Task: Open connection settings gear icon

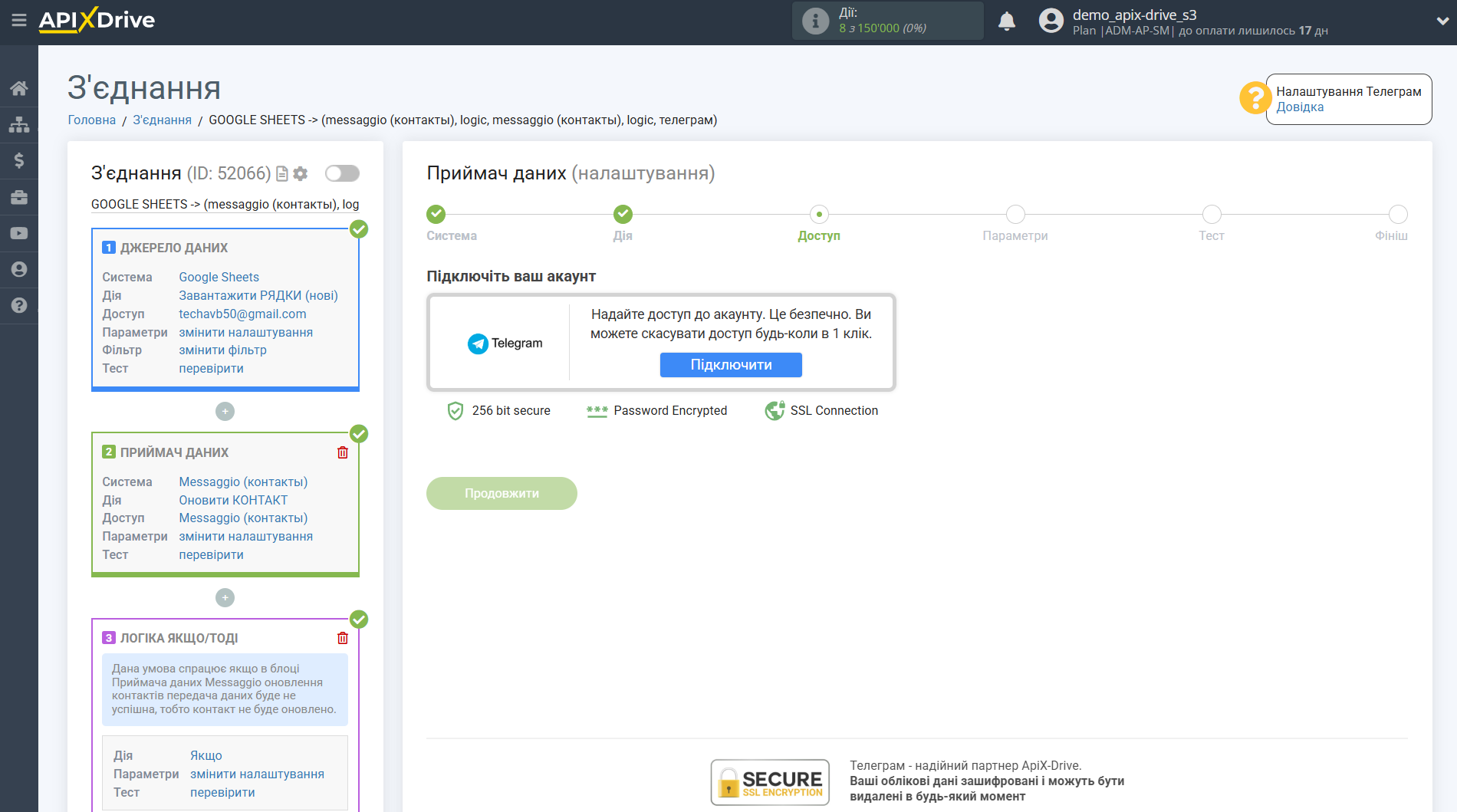Action: coord(301,174)
